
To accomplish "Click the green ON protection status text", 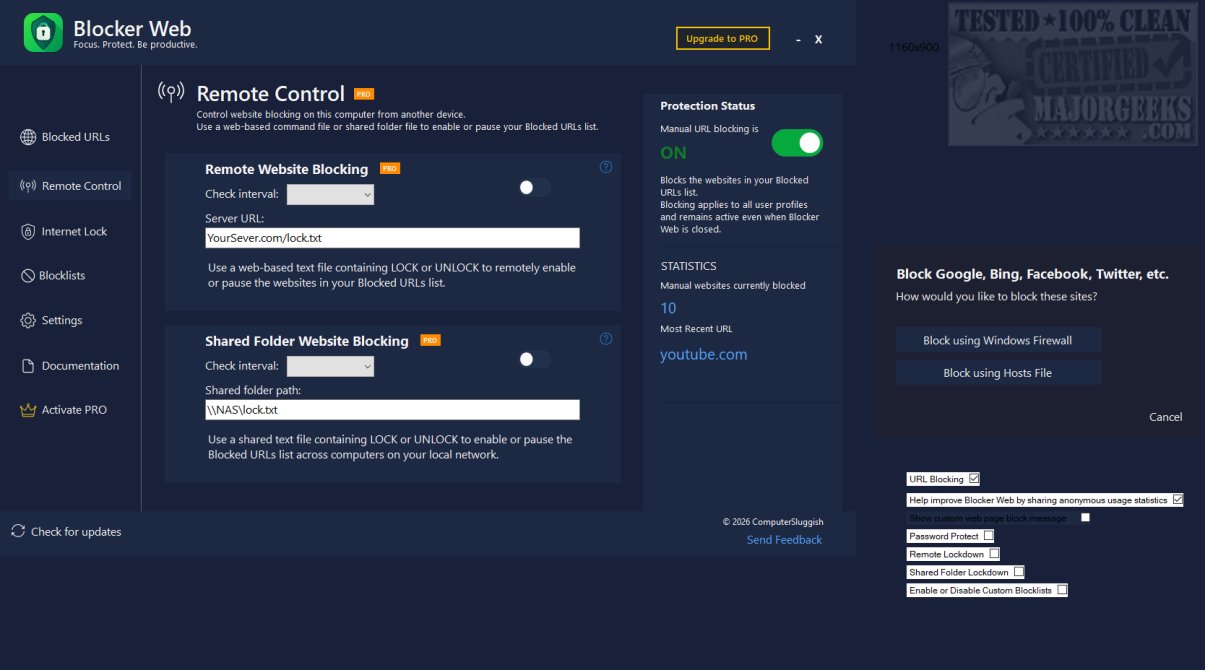I will coord(673,153).
